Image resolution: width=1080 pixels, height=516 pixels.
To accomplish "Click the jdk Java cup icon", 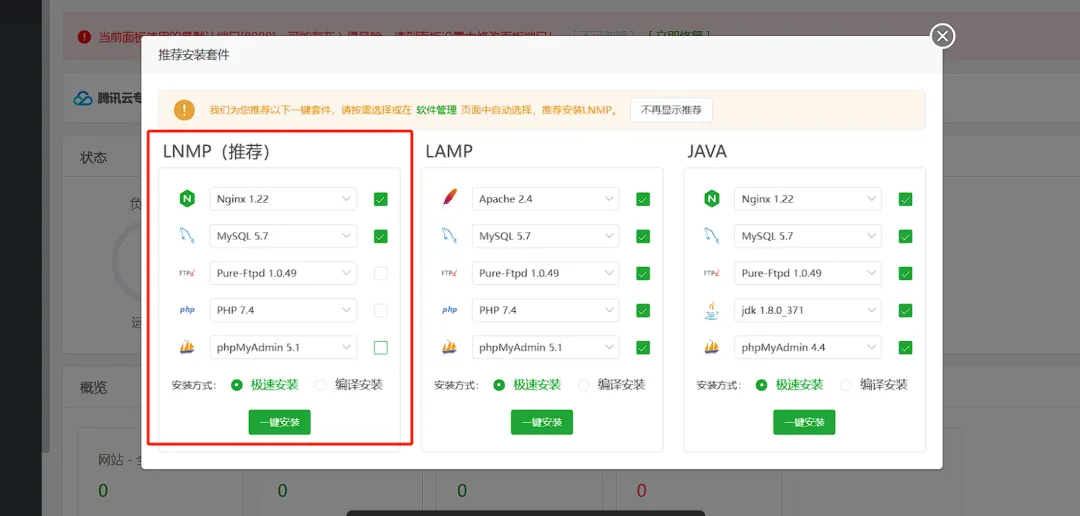I will 712,311.
